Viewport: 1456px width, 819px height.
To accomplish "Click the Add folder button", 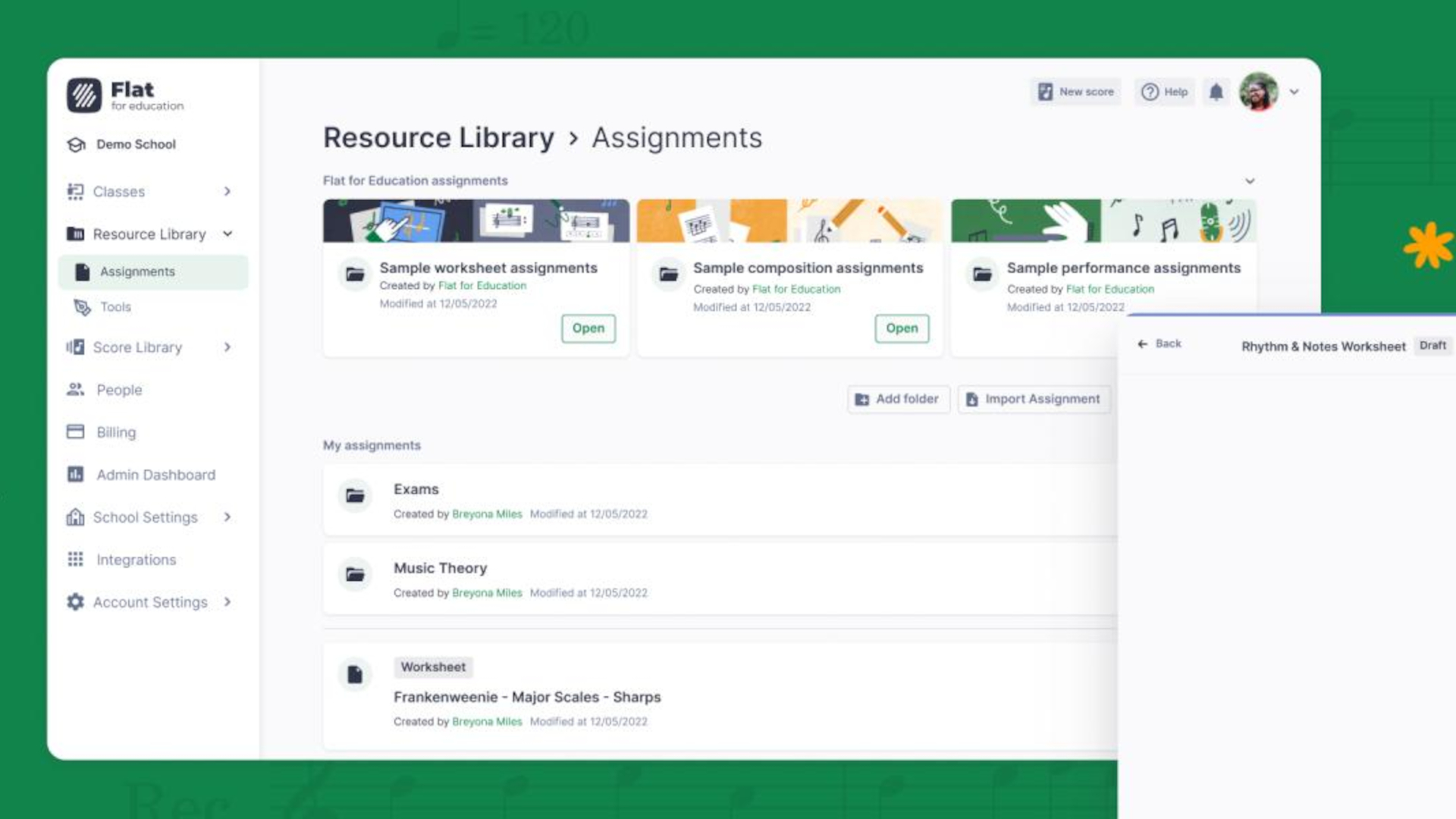I will point(898,399).
